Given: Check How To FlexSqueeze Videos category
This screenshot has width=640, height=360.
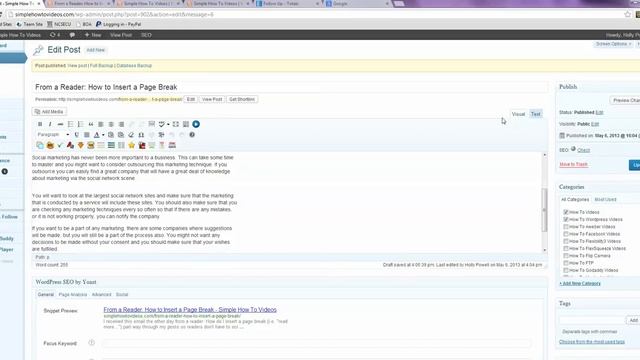Looking at the screenshot, I should (x=566, y=249).
